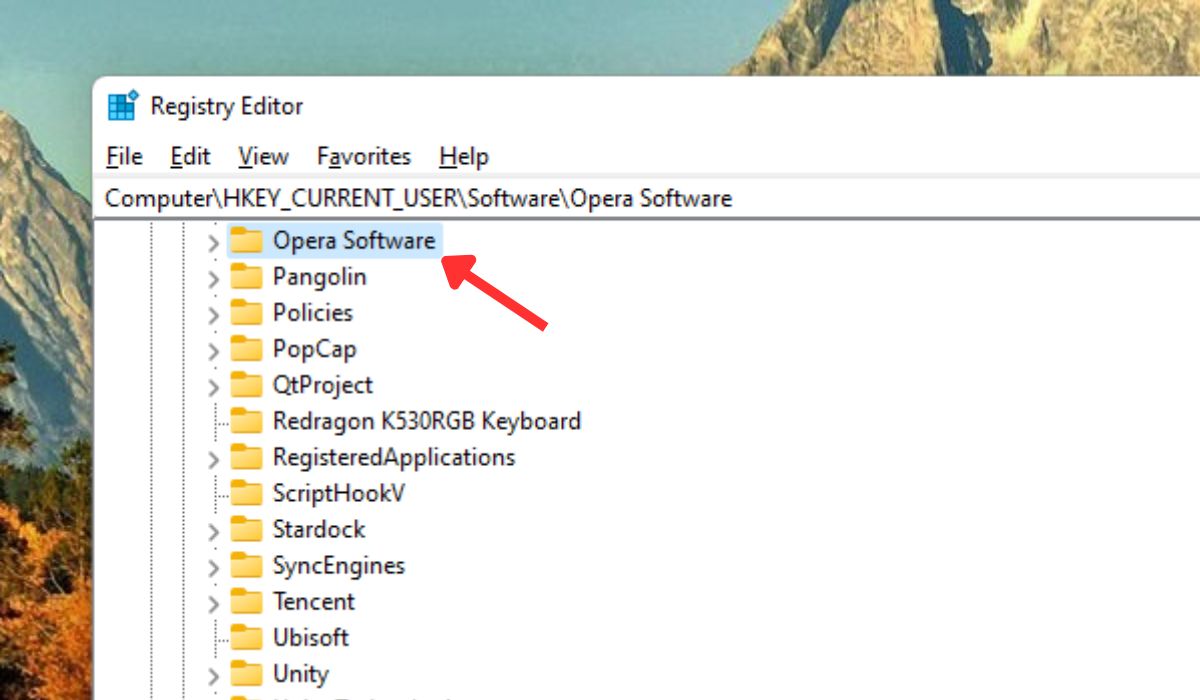Viewport: 1200px width, 700px height.
Task: Click the Registry Editor title bar icon
Action: pyautogui.click(x=122, y=106)
